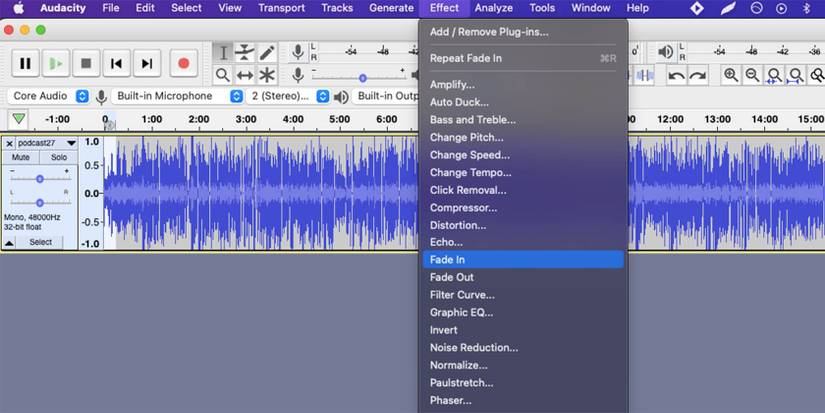Viewport: 825px width, 413px height.
Task: Choose the Draw pencil tool
Action: 267,52
